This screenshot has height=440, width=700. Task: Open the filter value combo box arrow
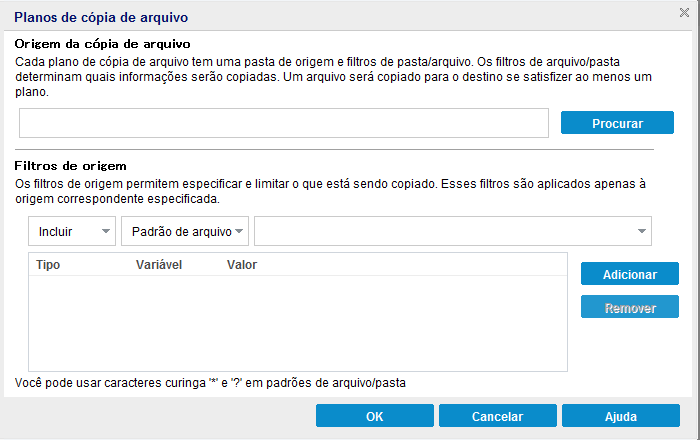click(x=640, y=231)
